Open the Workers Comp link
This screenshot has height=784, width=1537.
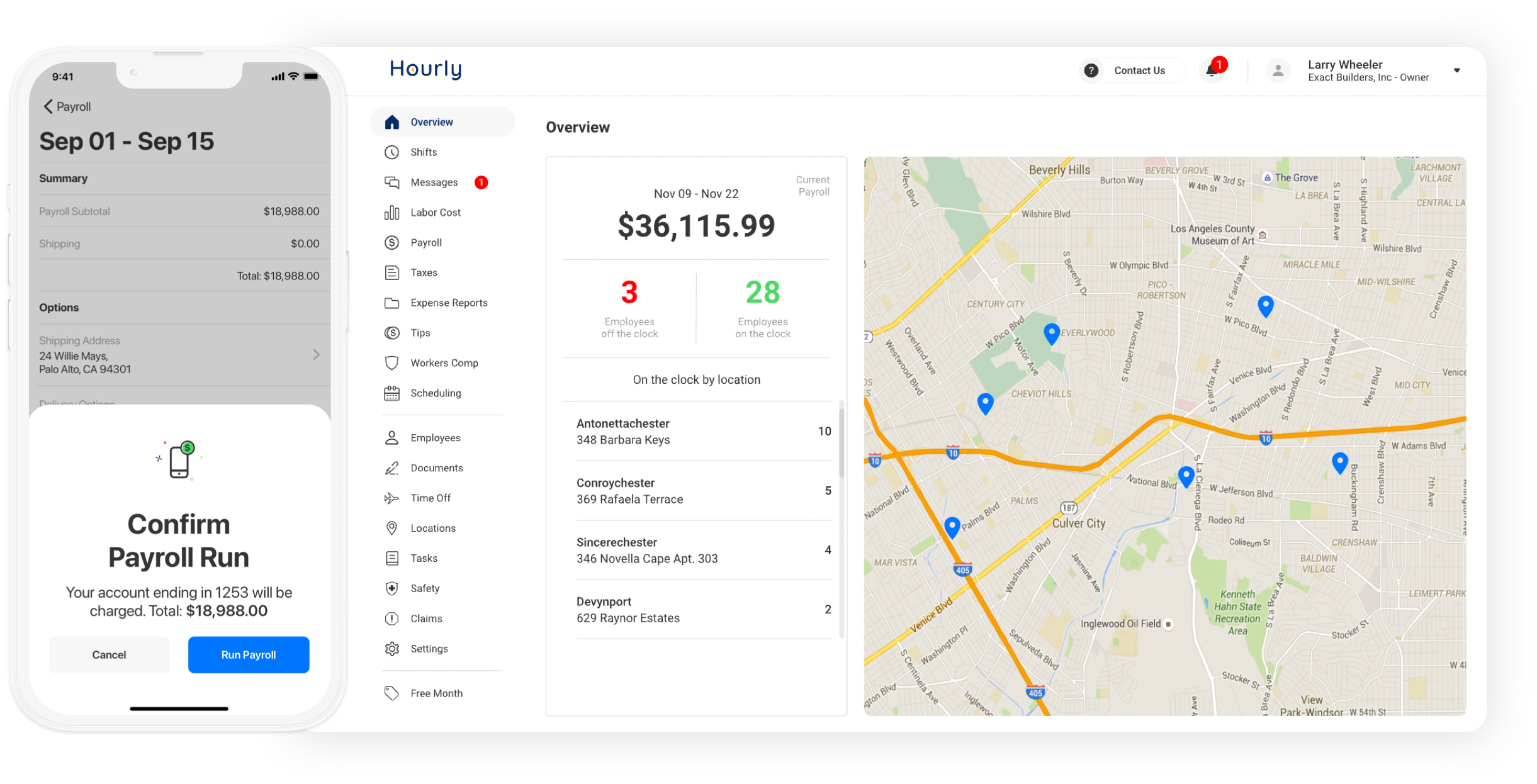[442, 363]
